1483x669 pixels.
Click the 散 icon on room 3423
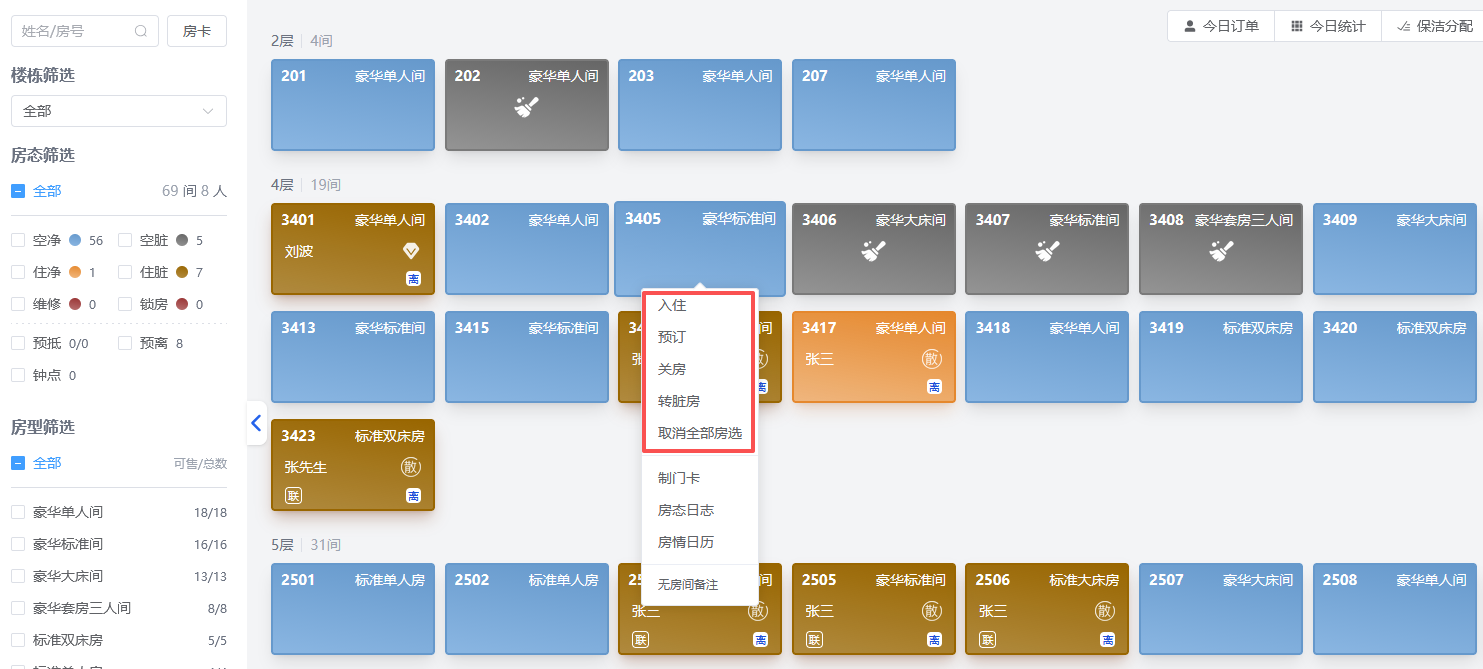pyautogui.click(x=411, y=467)
